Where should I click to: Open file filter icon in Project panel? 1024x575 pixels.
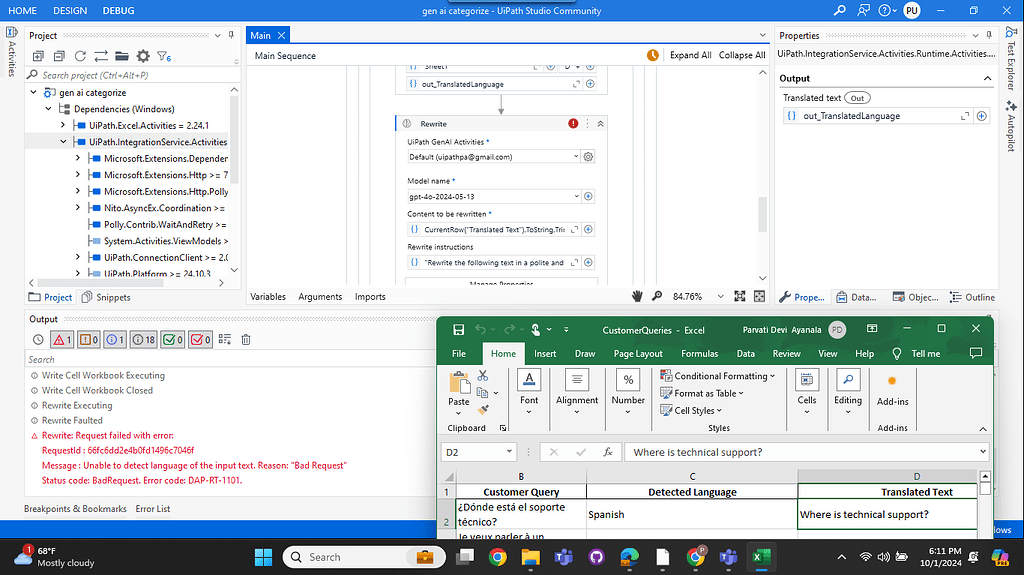point(164,56)
